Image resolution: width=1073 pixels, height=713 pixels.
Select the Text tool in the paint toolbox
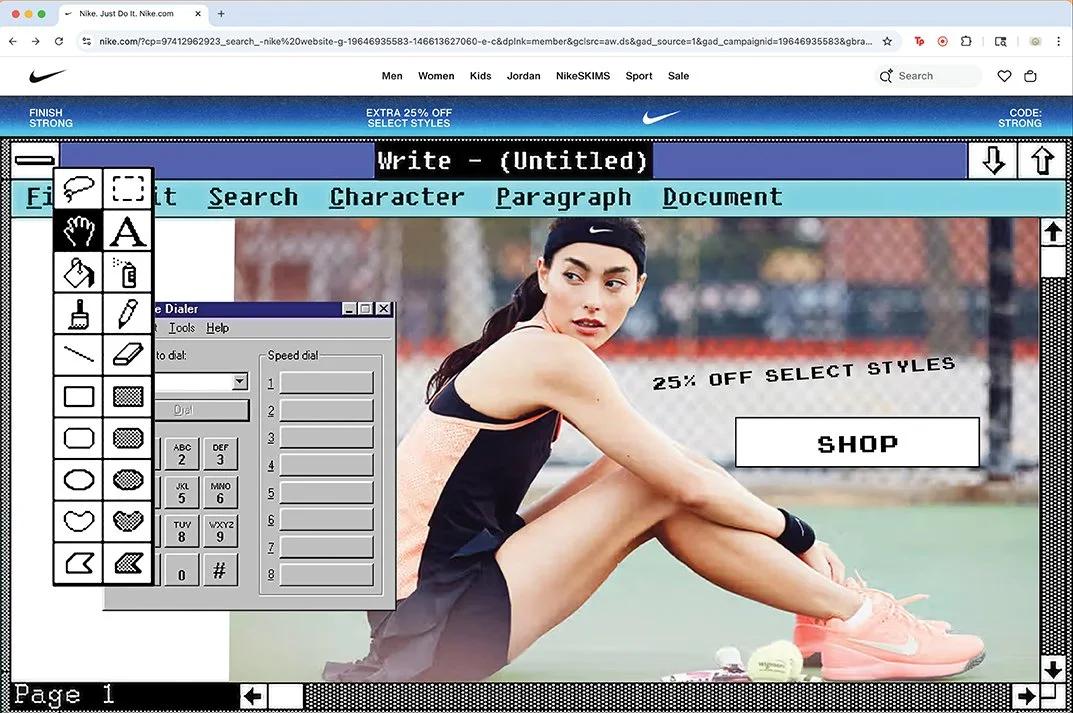(x=127, y=230)
